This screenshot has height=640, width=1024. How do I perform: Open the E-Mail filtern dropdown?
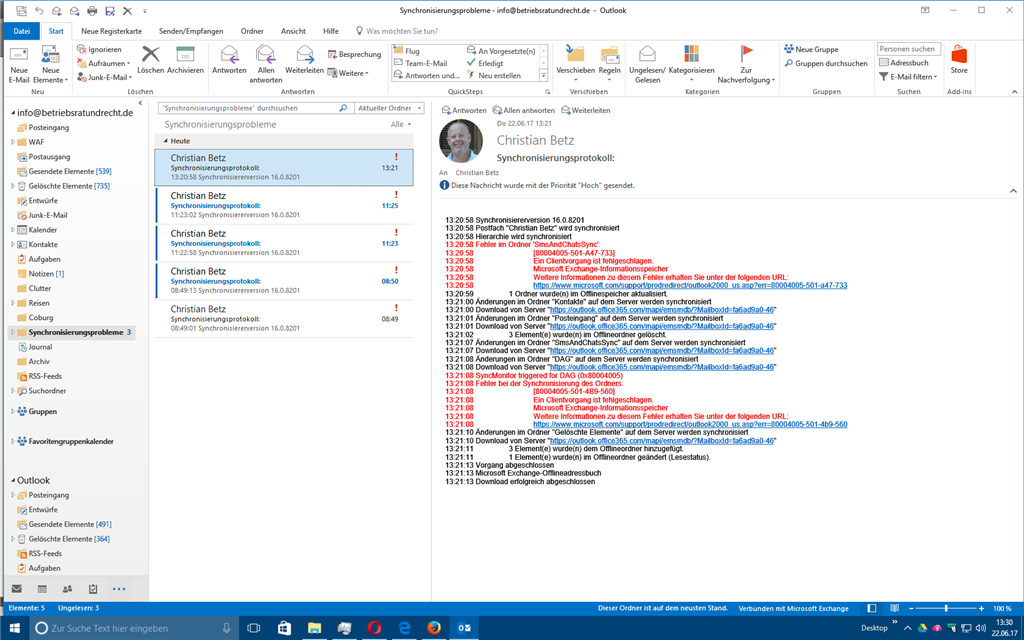click(x=908, y=76)
